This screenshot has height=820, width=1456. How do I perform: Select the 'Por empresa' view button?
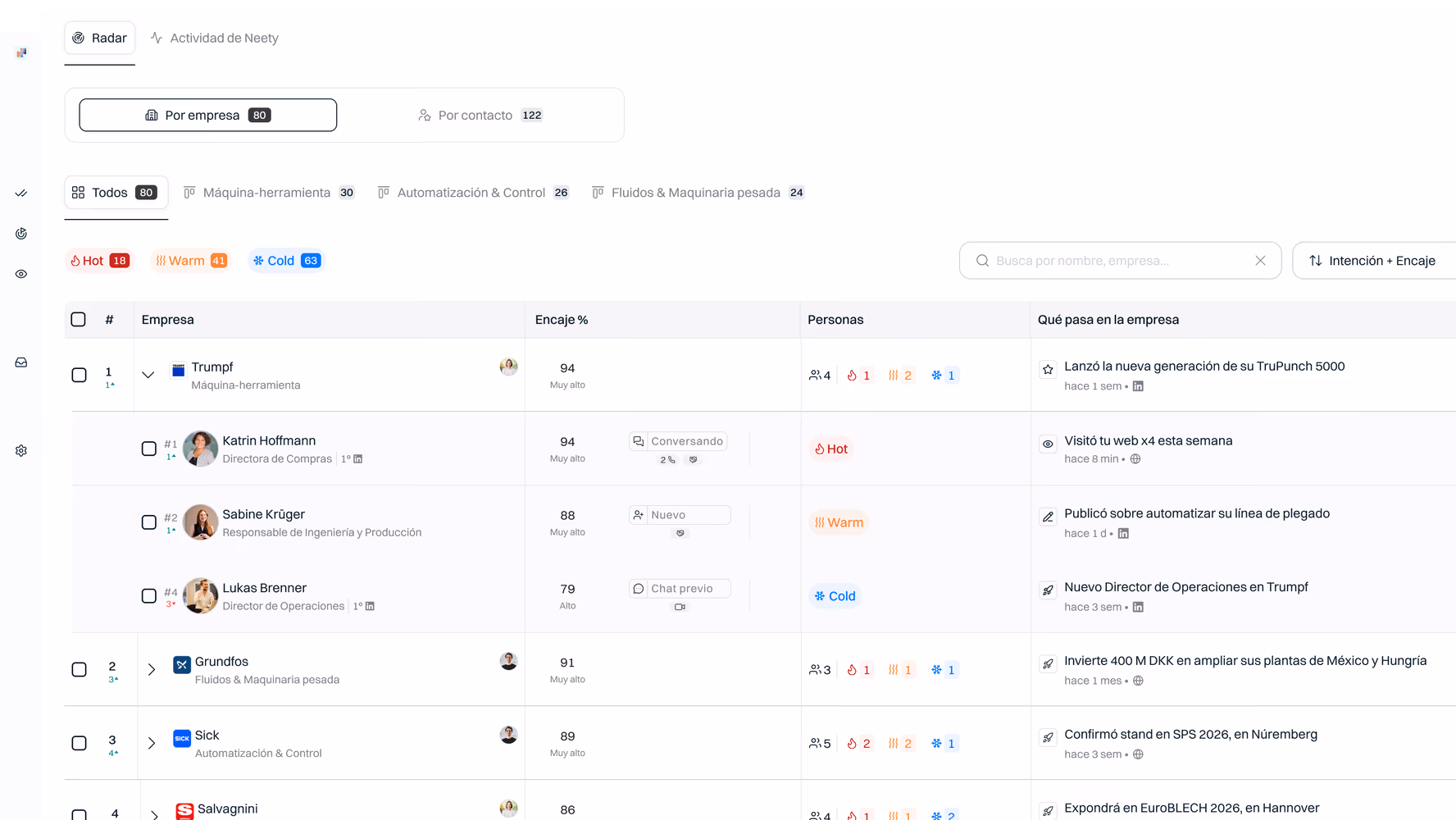pos(208,116)
